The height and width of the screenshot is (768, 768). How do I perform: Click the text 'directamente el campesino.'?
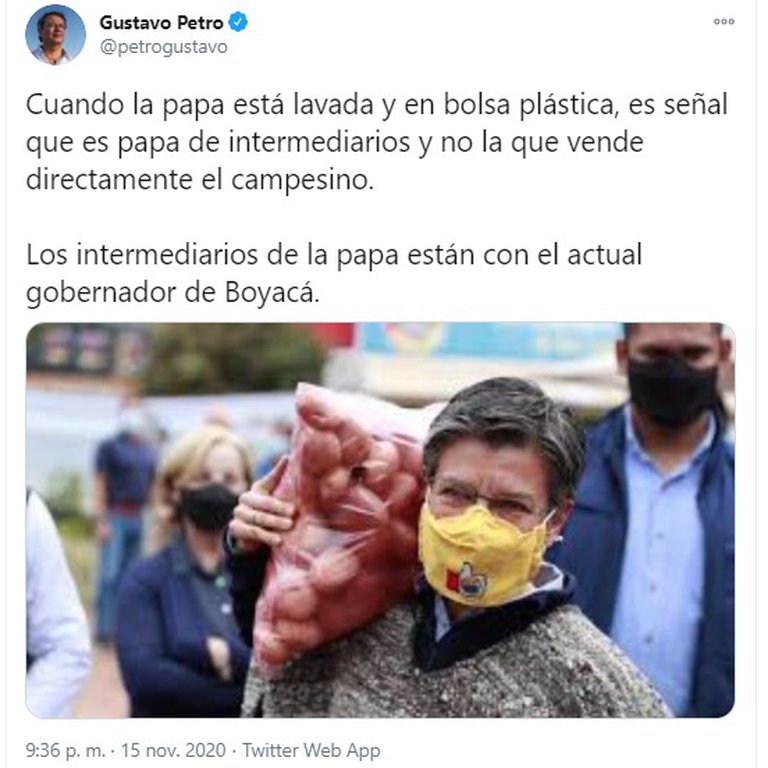200,180
